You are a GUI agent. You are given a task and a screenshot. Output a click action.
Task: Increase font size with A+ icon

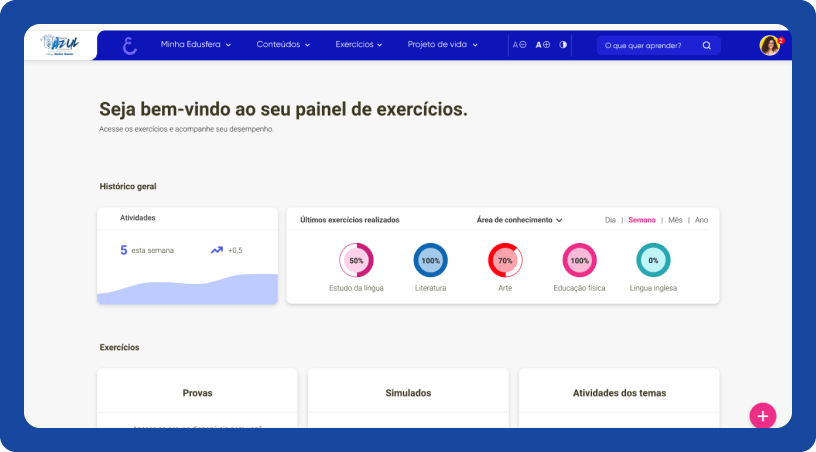(543, 45)
